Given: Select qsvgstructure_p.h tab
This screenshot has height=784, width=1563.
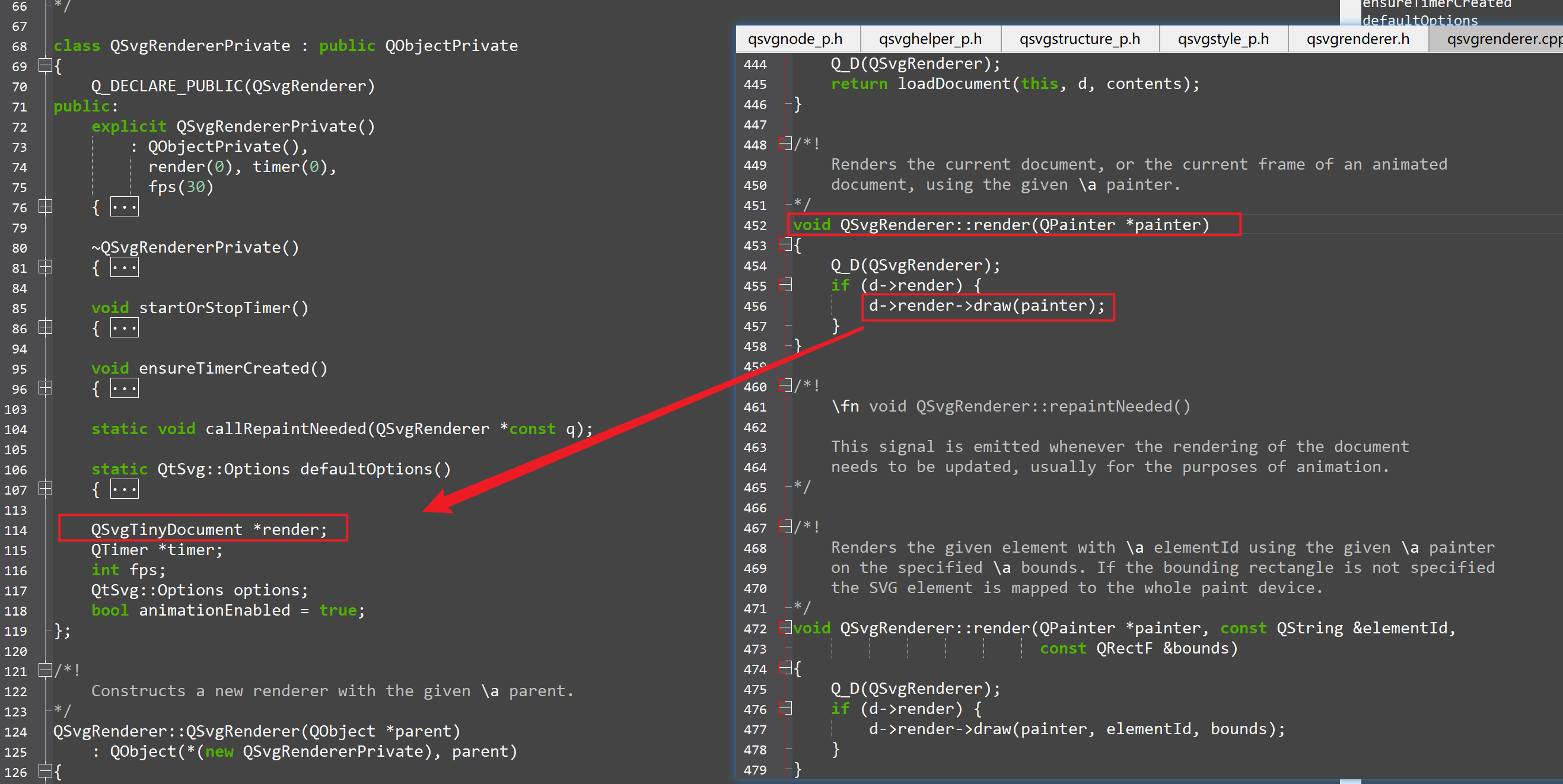Looking at the screenshot, I should 1079,40.
